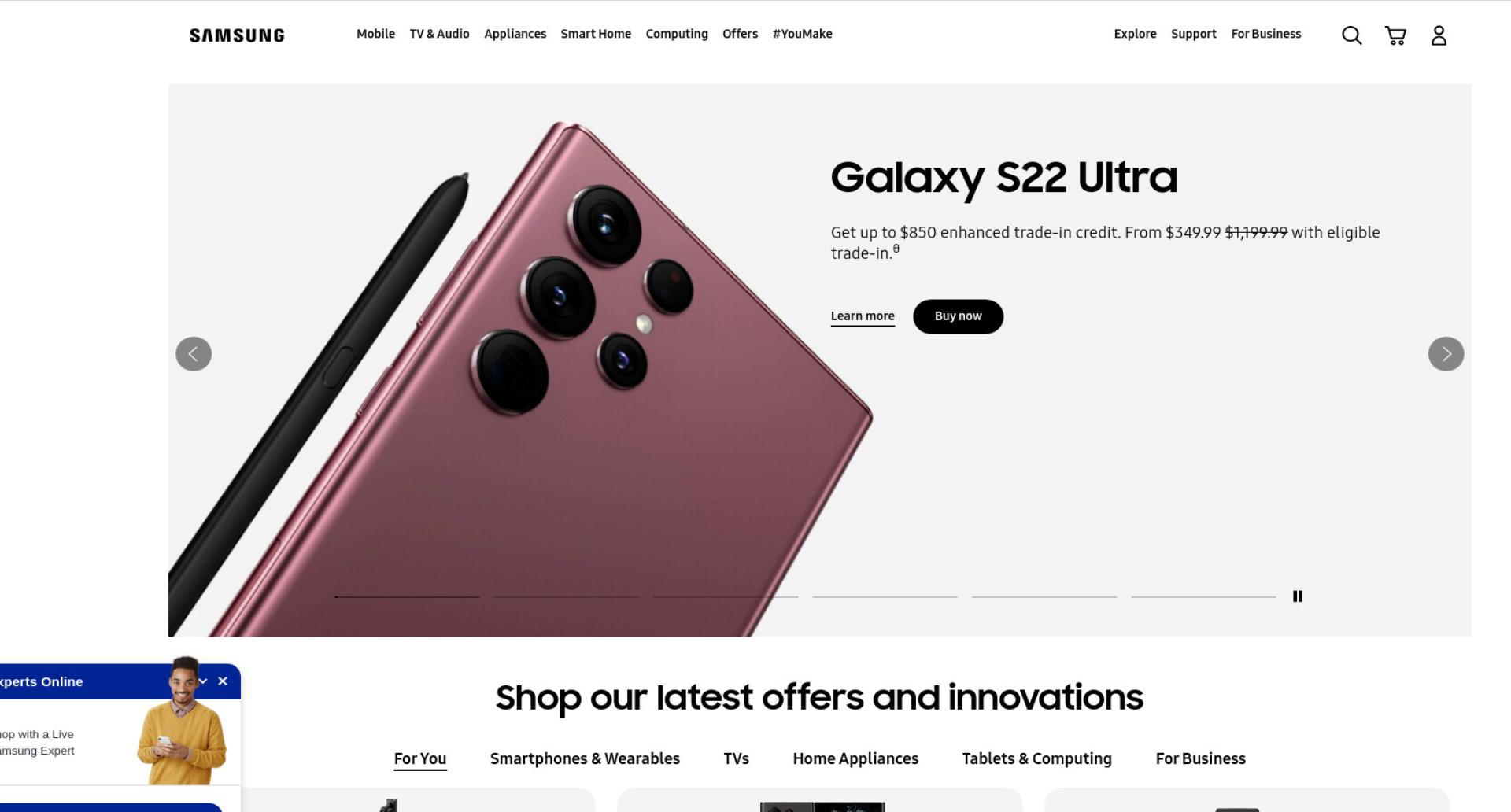Switch to the Home Appliances tab

click(855, 758)
